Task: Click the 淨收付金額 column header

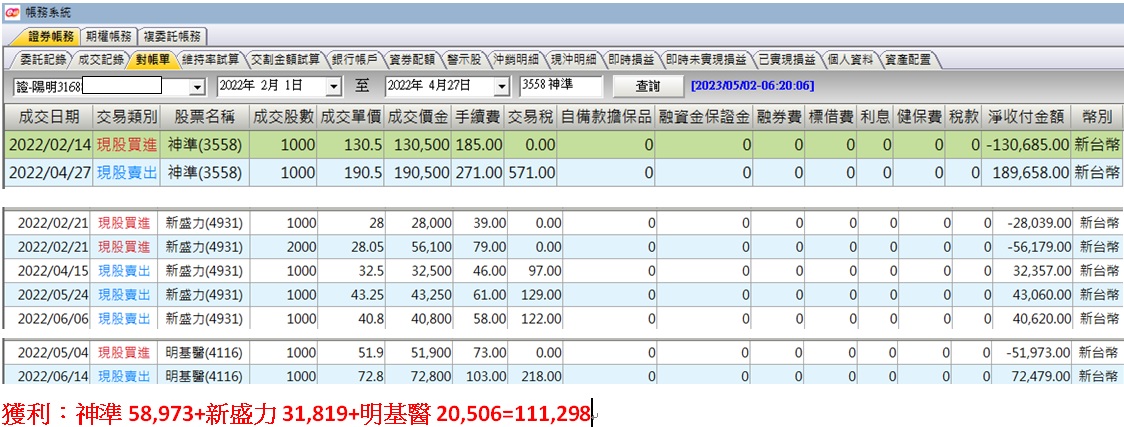Action: pos(1028,117)
